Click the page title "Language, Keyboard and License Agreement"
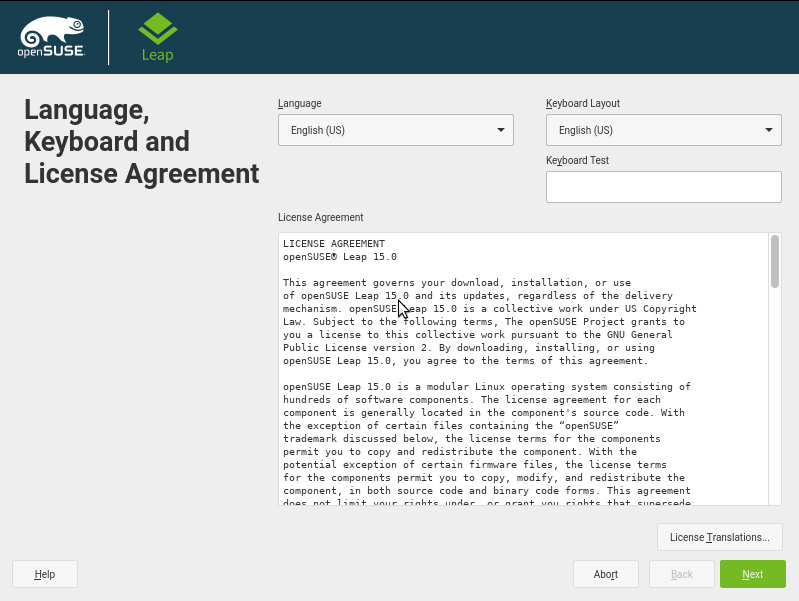 pos(142,141)
